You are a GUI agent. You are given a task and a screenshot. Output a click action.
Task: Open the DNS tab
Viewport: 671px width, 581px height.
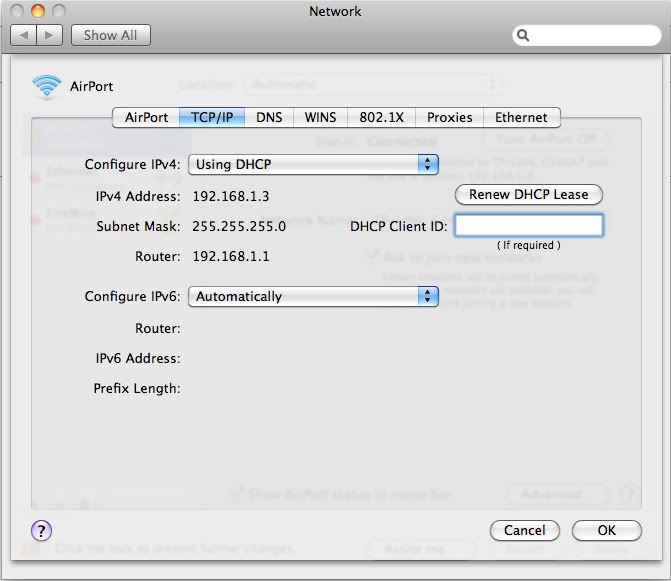pos(269,117)
